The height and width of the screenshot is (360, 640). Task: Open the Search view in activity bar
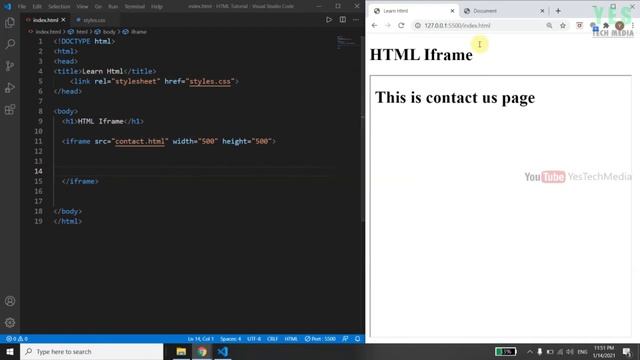tap(10, 44)
